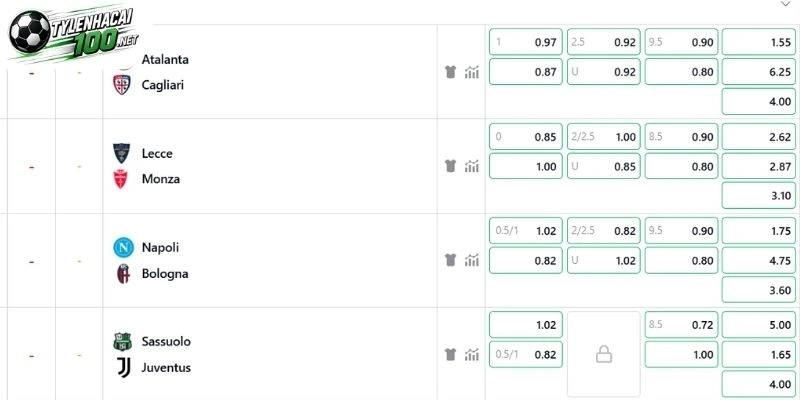Select Napoli under odds 1.02

click(x=604, y=260)
